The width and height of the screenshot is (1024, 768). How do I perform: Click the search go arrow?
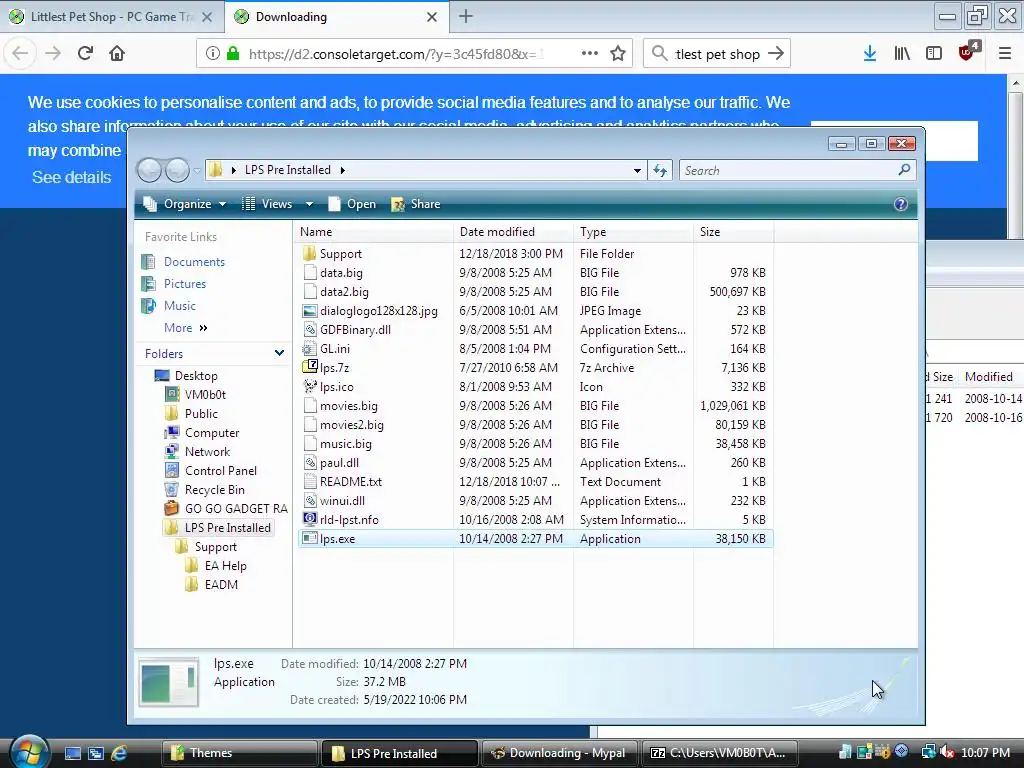pyautogui.click(x=776, y=54)
